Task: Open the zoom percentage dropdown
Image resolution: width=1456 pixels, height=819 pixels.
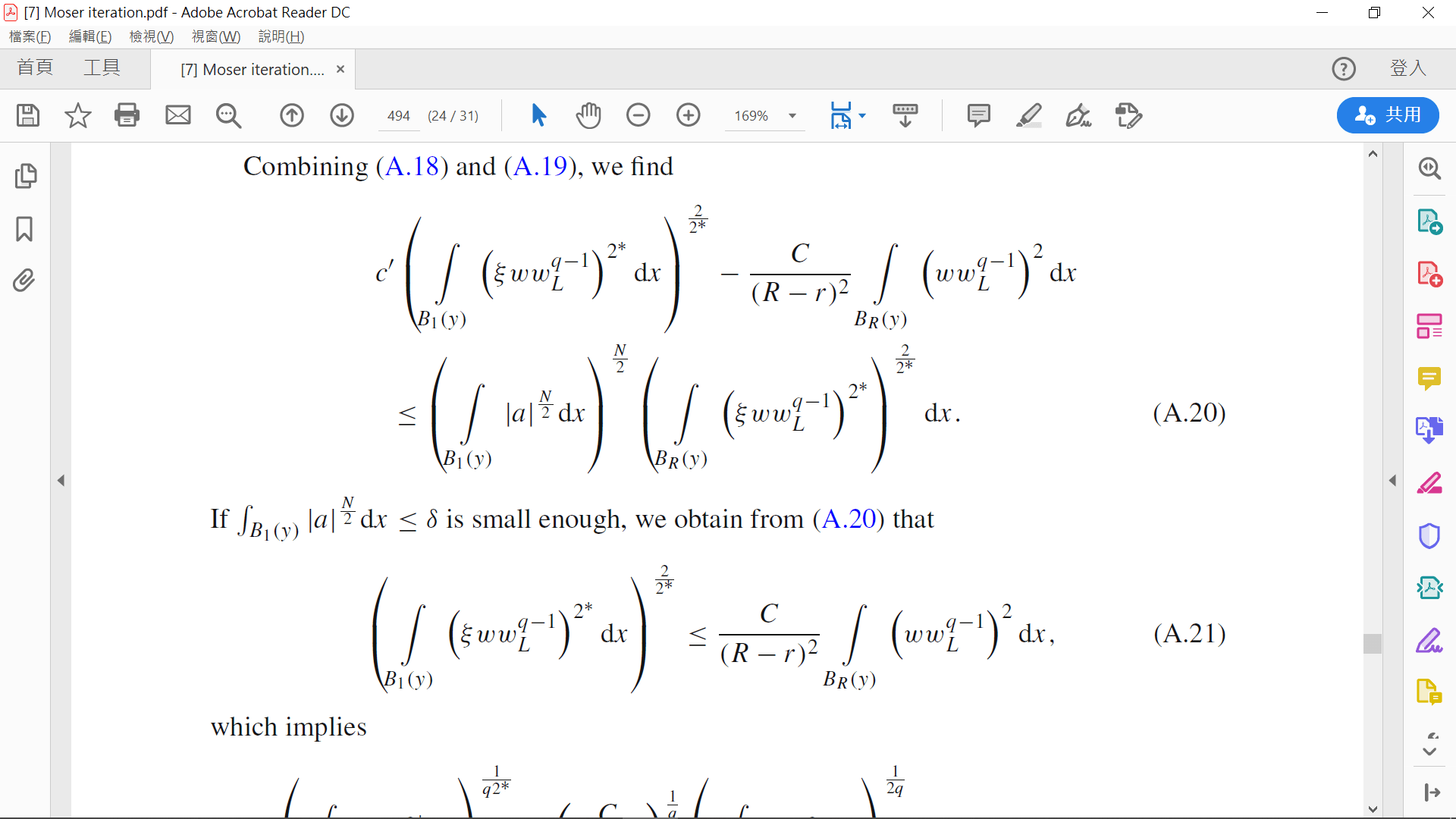Action: point(792,115)
